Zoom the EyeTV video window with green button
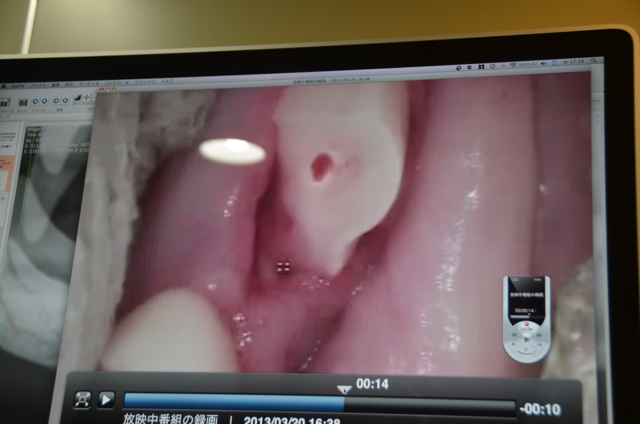 coord(114,89)
